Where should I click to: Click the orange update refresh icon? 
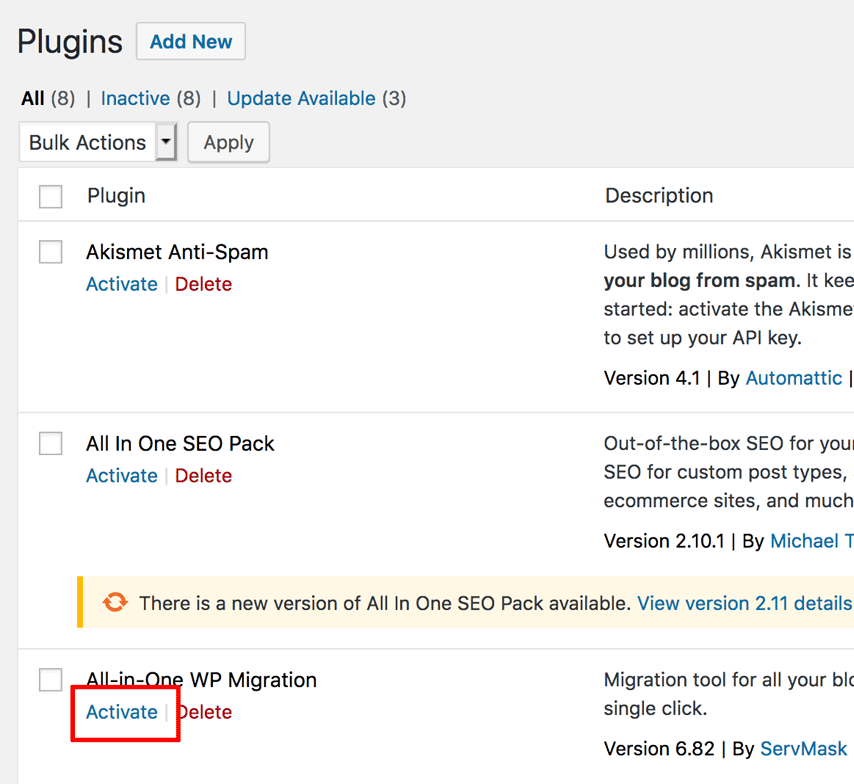coord(115,603)
